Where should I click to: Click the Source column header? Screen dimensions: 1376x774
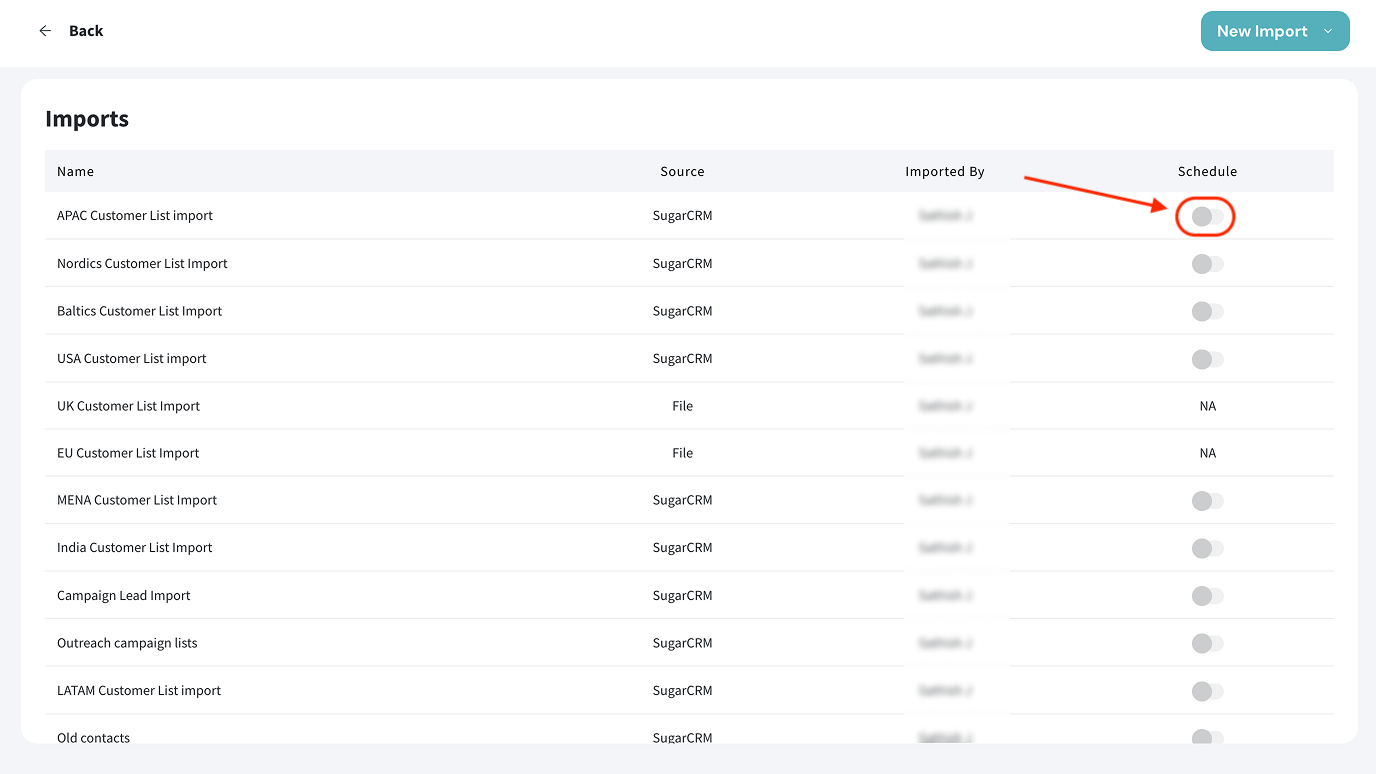682,172
